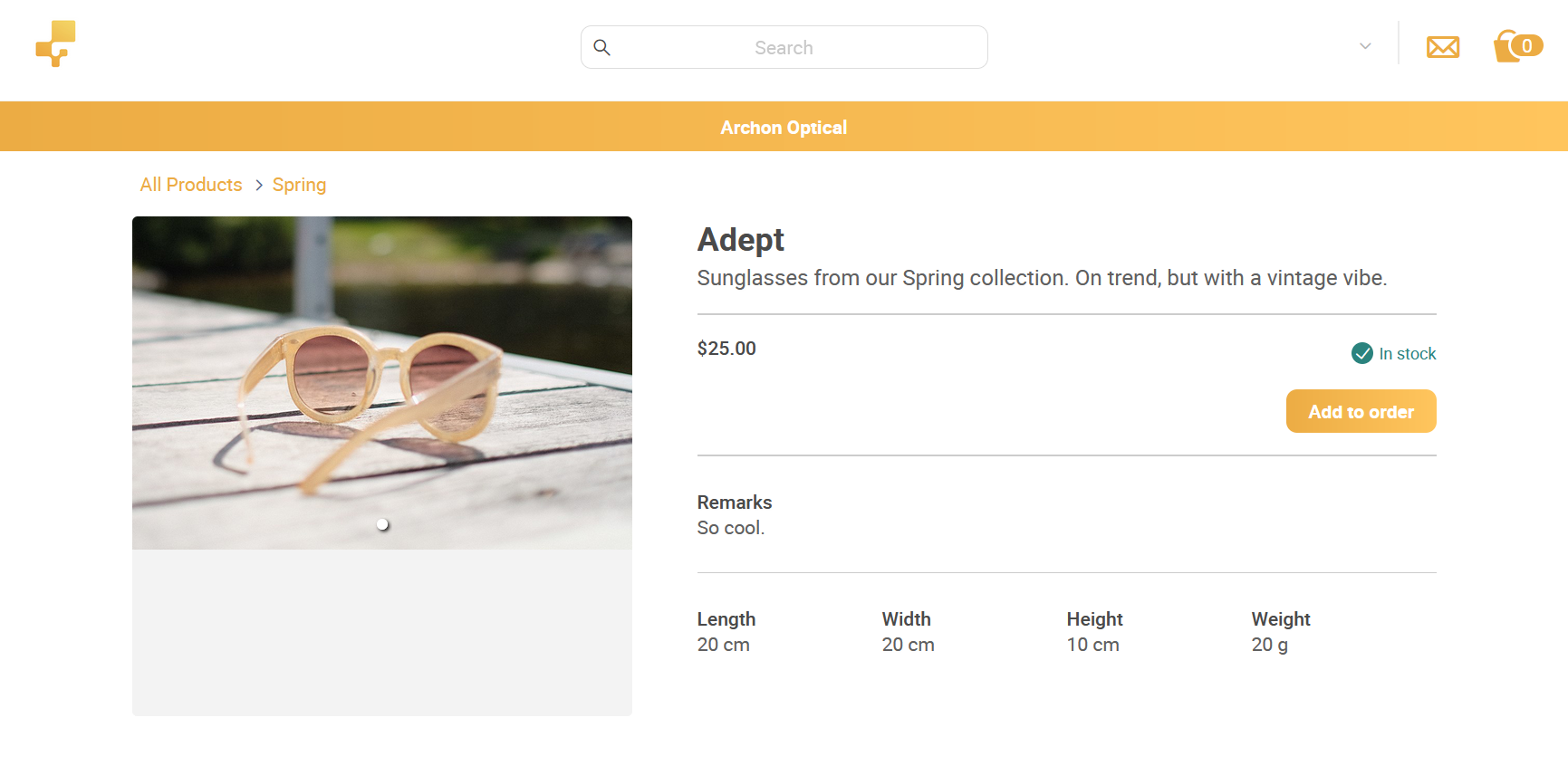
Task: Click the $25.00 price label
Action: pos(726,349)
